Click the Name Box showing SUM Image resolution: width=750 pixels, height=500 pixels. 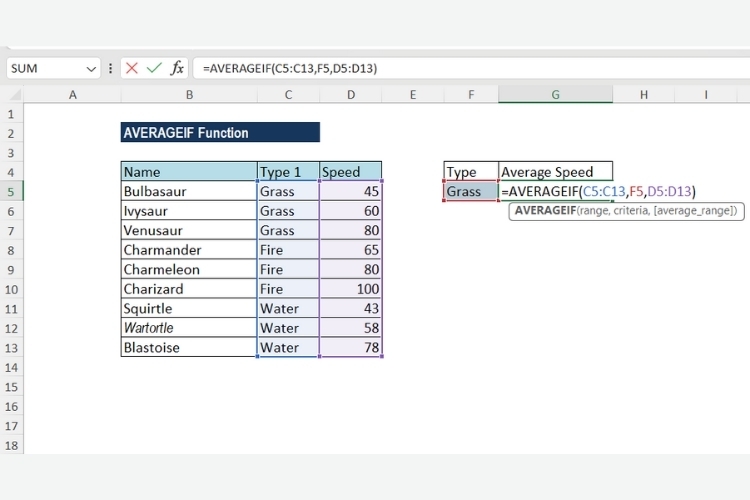click(45, 68)
